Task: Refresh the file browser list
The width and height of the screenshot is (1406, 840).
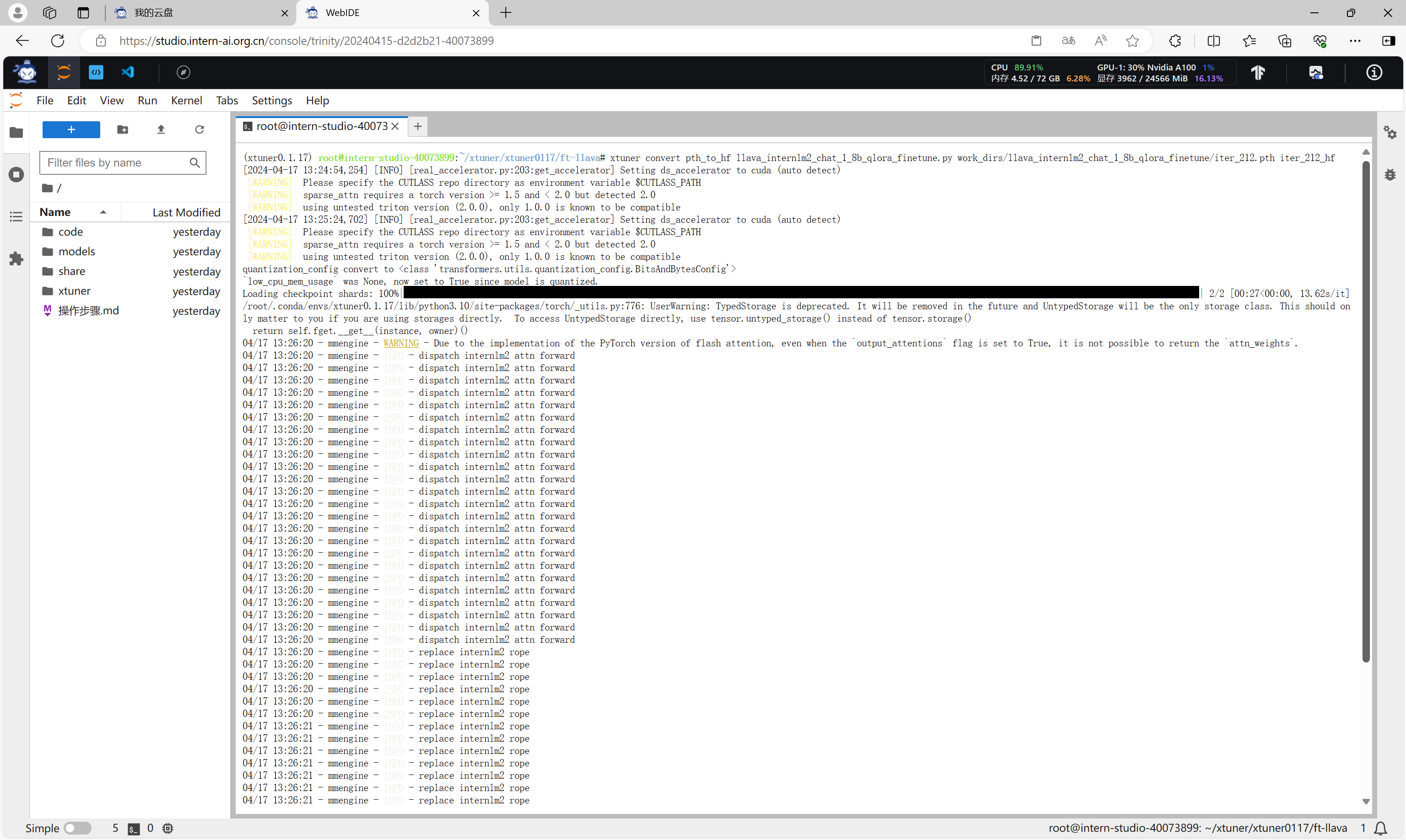Action: pos(199,129)
